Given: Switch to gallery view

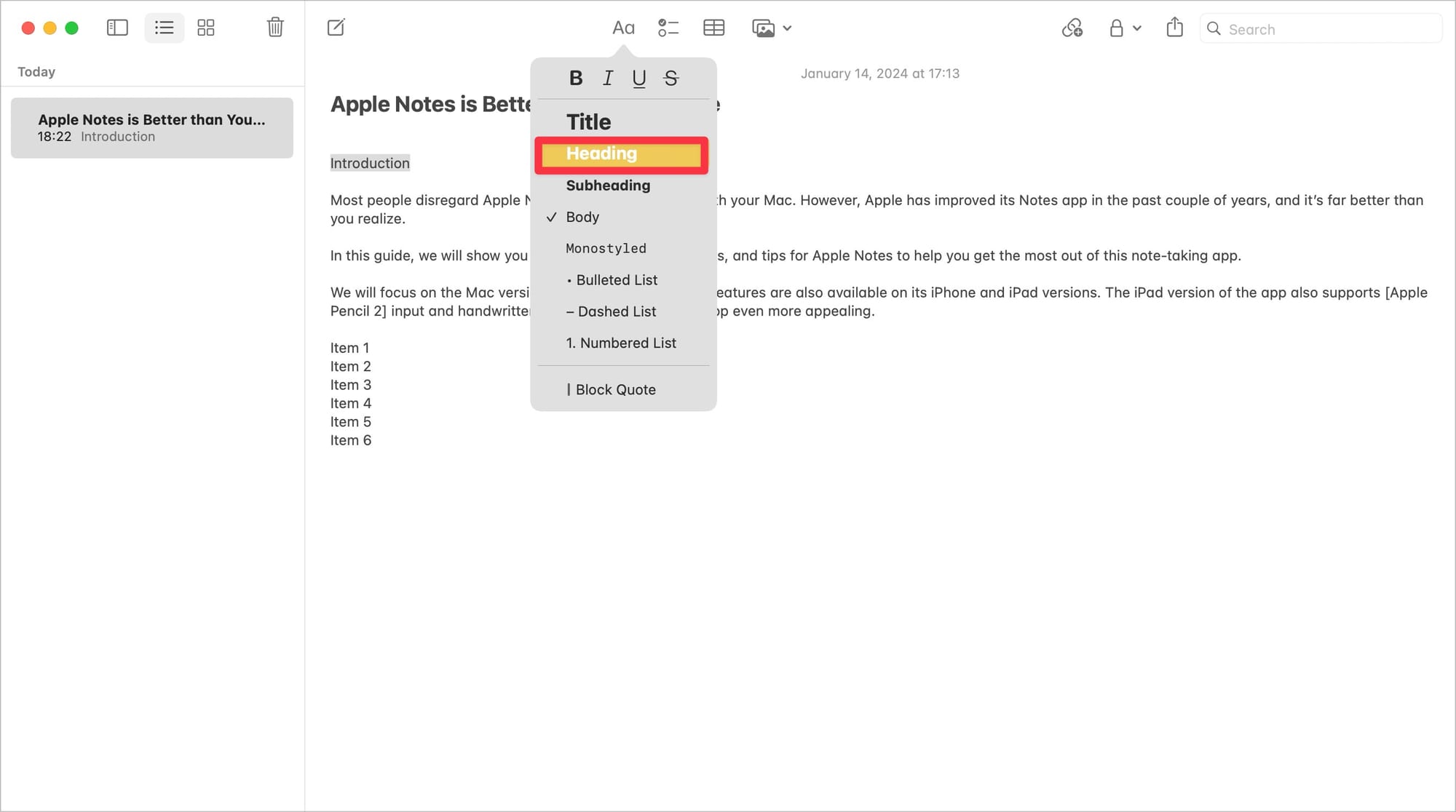Looking at the screenshot, I should pos(206,28).
